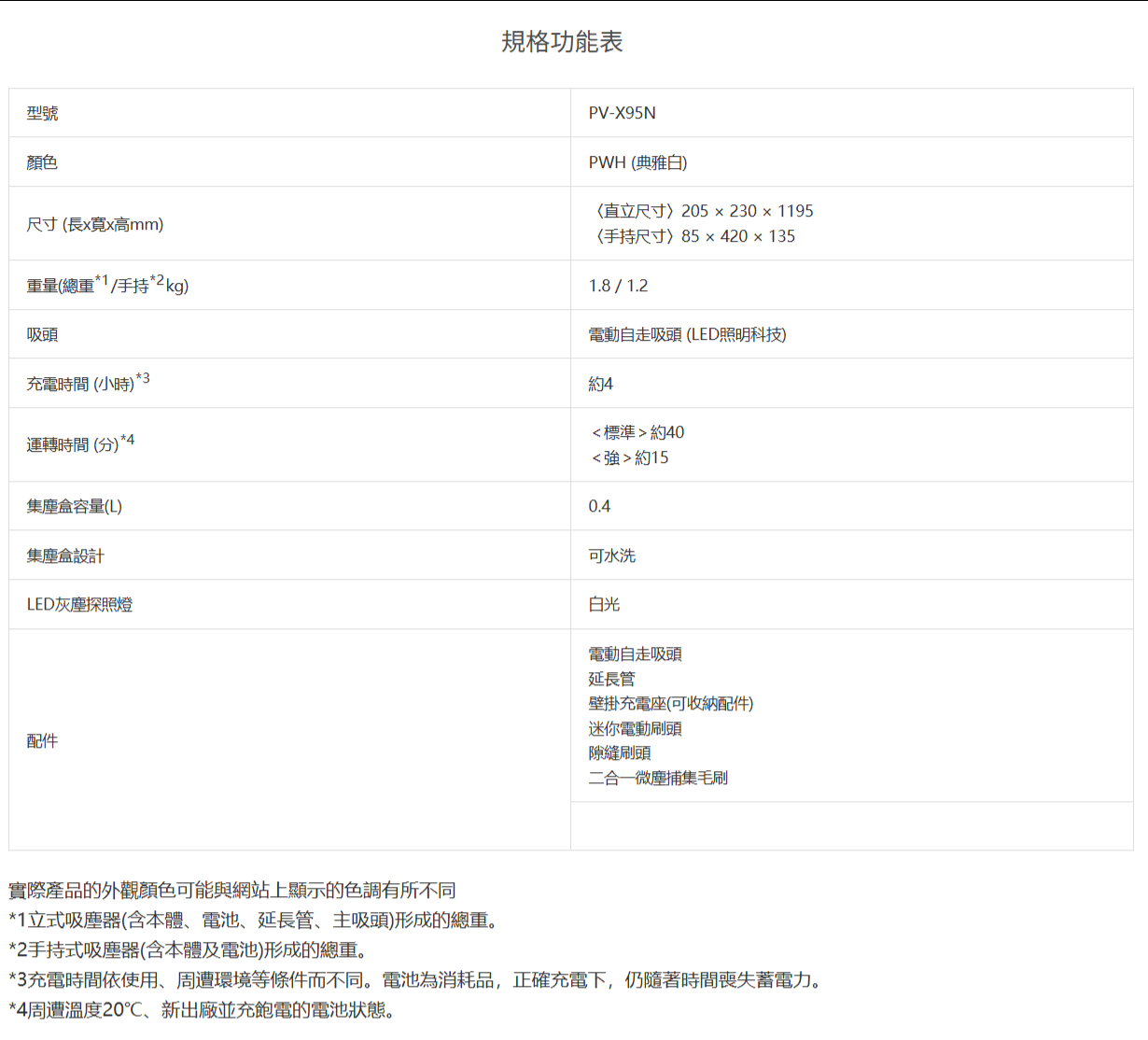Click the 手持尺寸 85 × 420 × 135 text
The height and width of the screenshot is (1040, 1148).
click(694, 236)
